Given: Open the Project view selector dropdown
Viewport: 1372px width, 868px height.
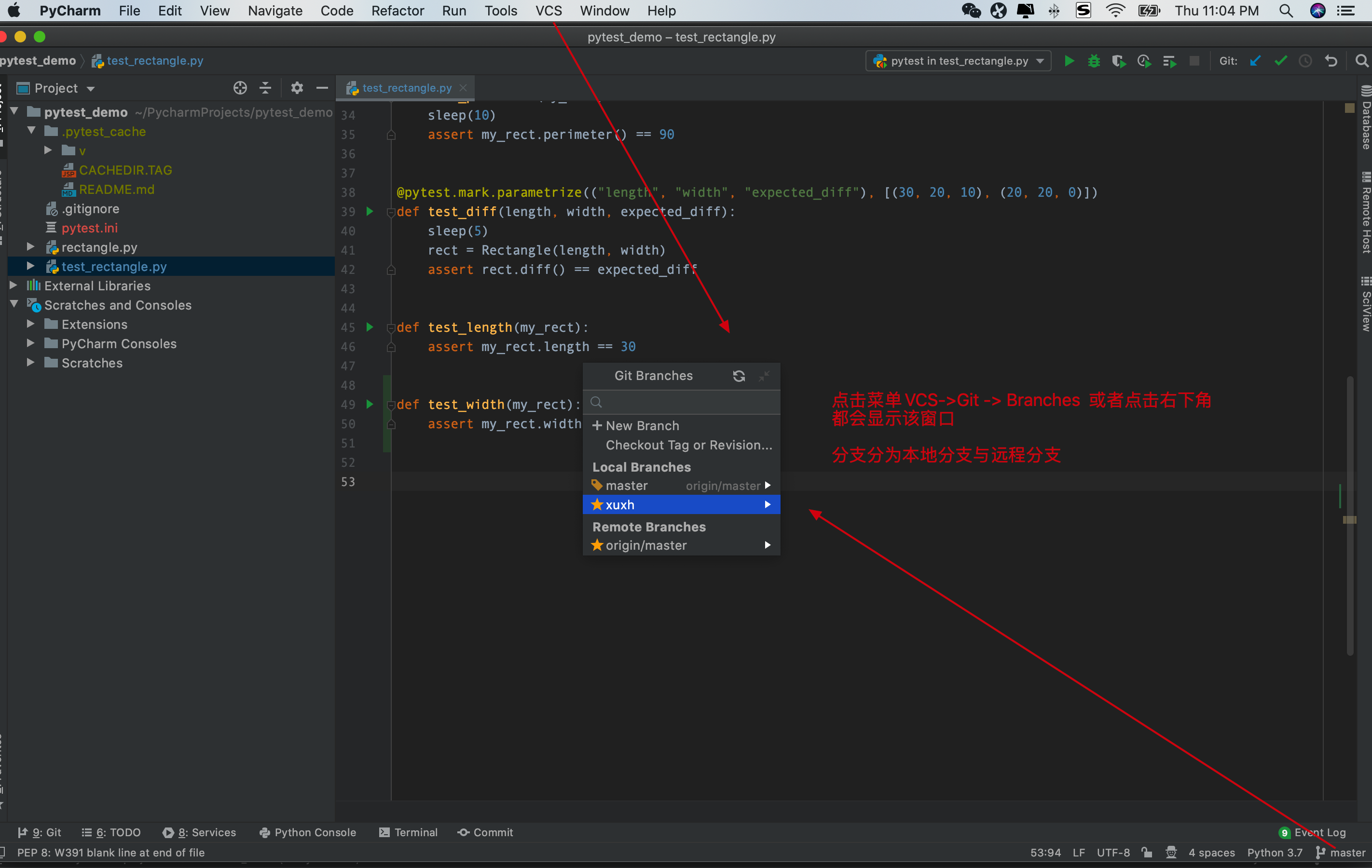Looking at the screenshot, I should point(56,88).
